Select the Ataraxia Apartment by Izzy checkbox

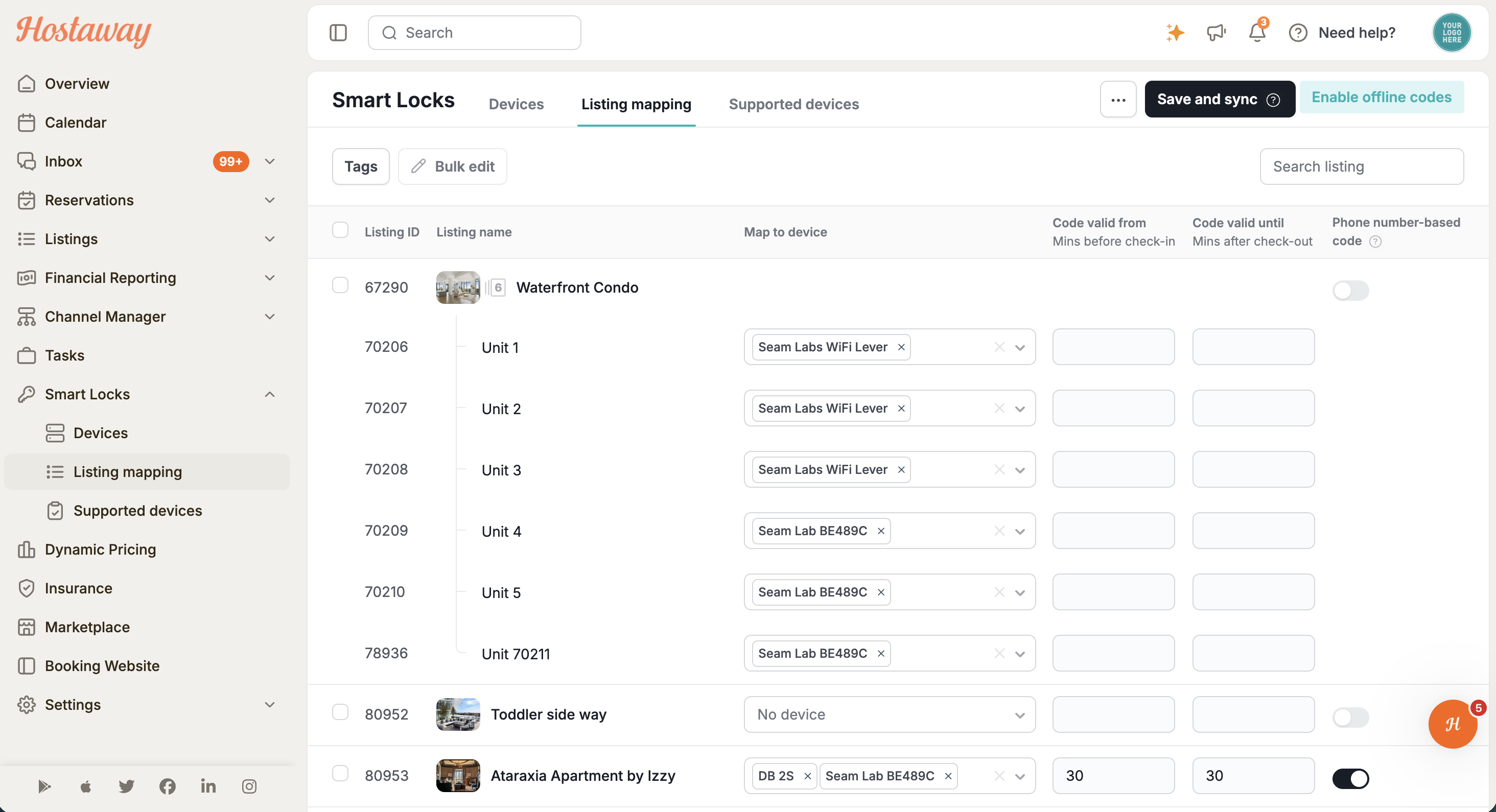[x=340, y=774]
